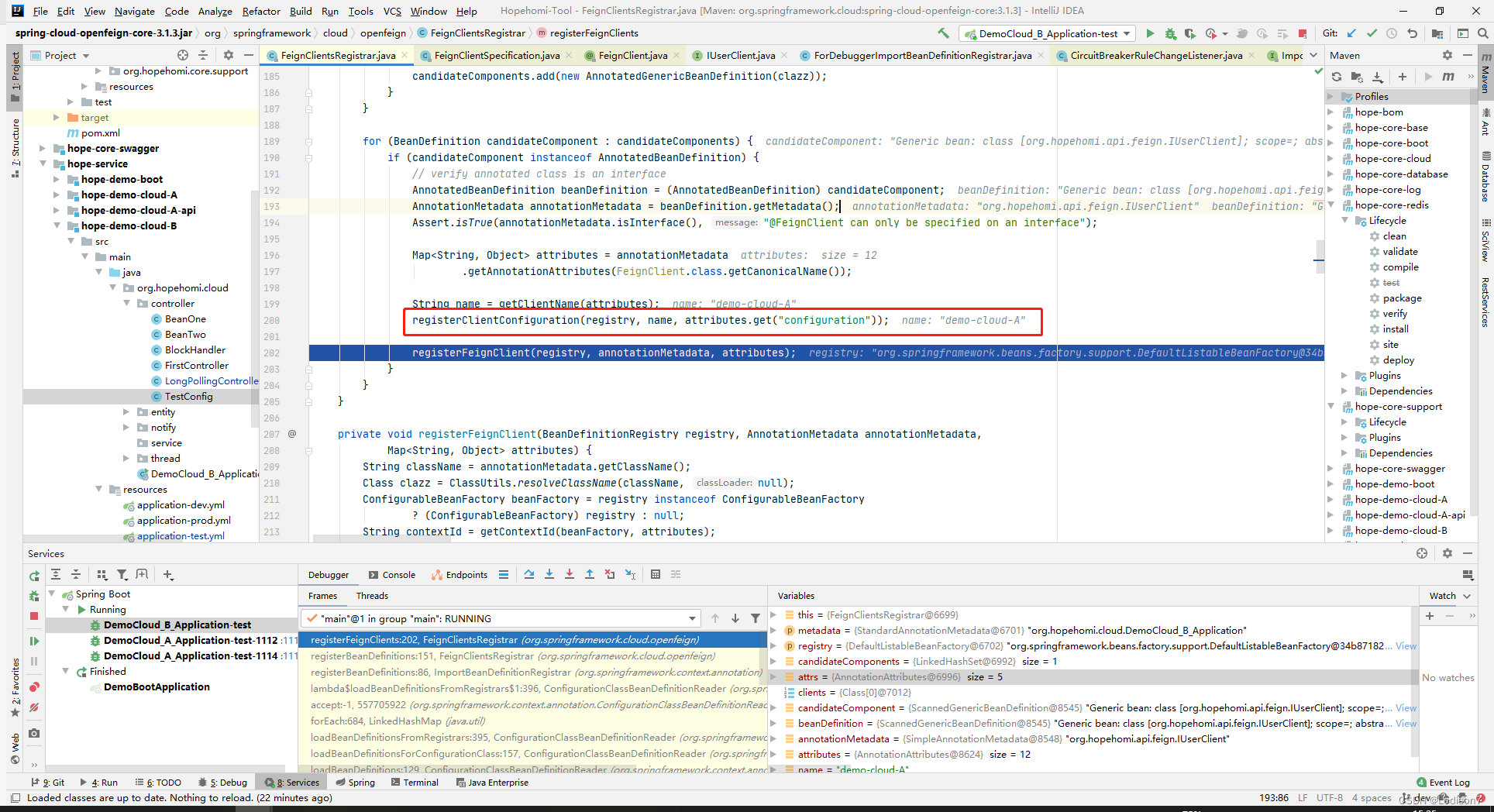Open Project view mode dropdown arrow
Viewport: 1494px width, 812px height.
86,56
